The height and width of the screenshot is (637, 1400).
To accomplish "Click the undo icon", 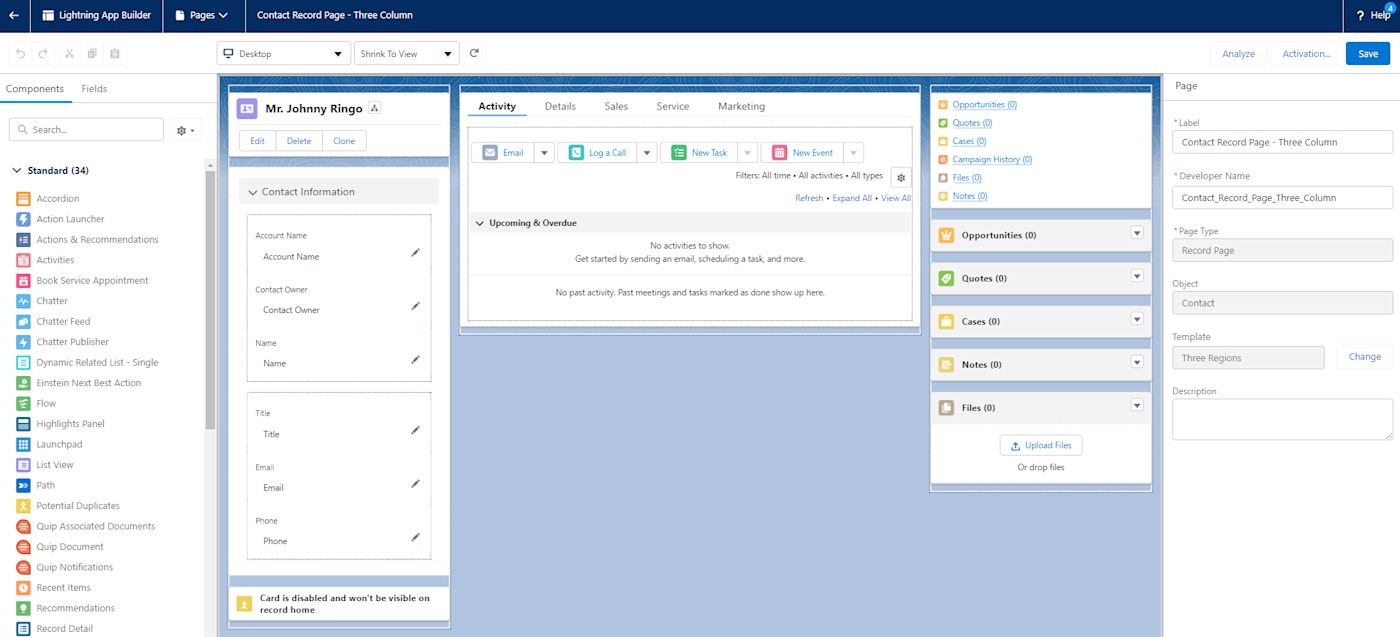I will (21, 53).
